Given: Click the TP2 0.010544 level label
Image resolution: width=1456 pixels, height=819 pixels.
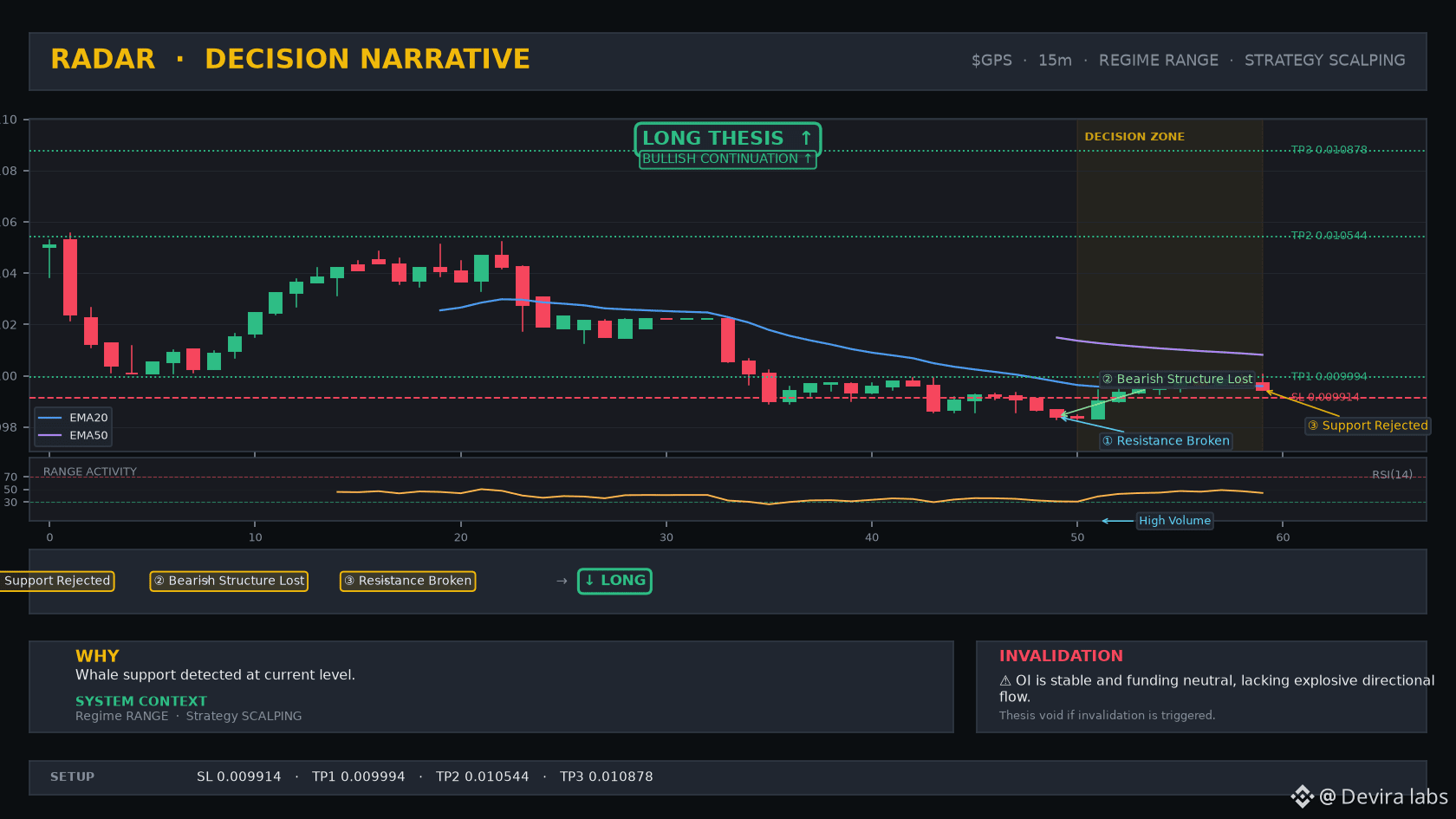Looking at the screenshot, I should [1329, 236].
